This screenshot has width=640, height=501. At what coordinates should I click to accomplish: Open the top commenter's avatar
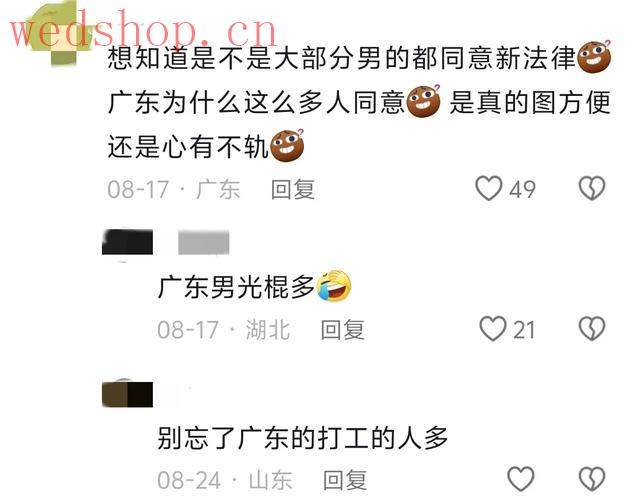(x=57, y=33)
